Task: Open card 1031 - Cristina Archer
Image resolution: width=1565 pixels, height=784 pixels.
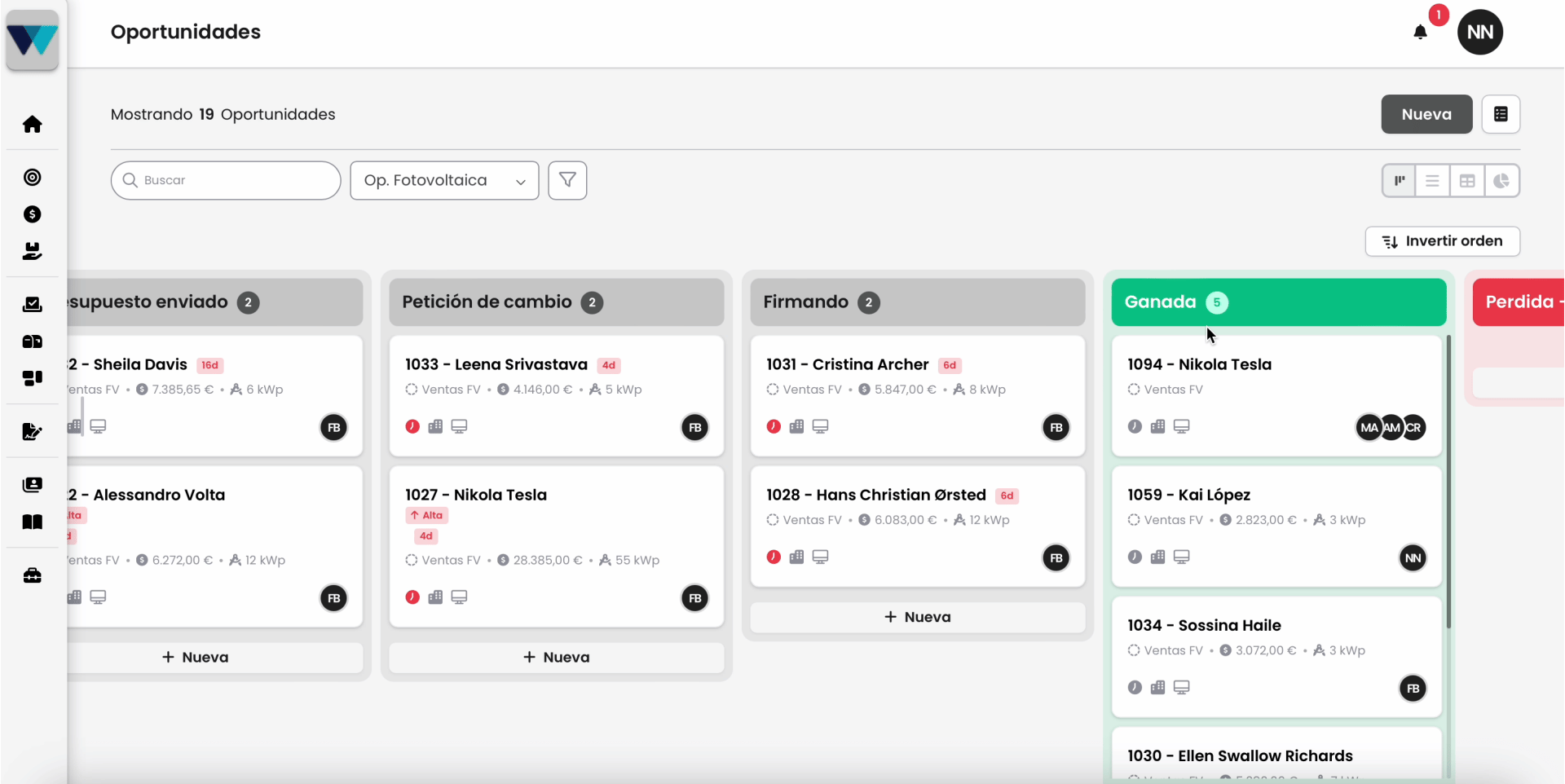Action: [x=918, y=396]
